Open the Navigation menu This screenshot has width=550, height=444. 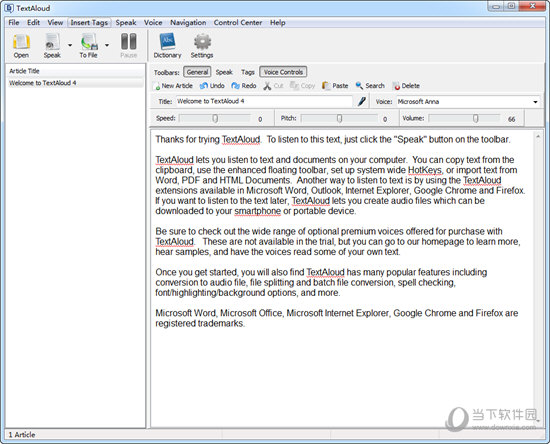(188, 22)
